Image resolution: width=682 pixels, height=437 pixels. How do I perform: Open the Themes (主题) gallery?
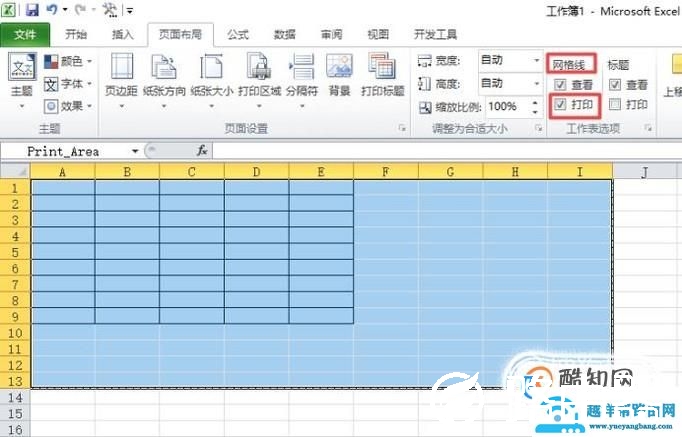[x=21, y=81]
